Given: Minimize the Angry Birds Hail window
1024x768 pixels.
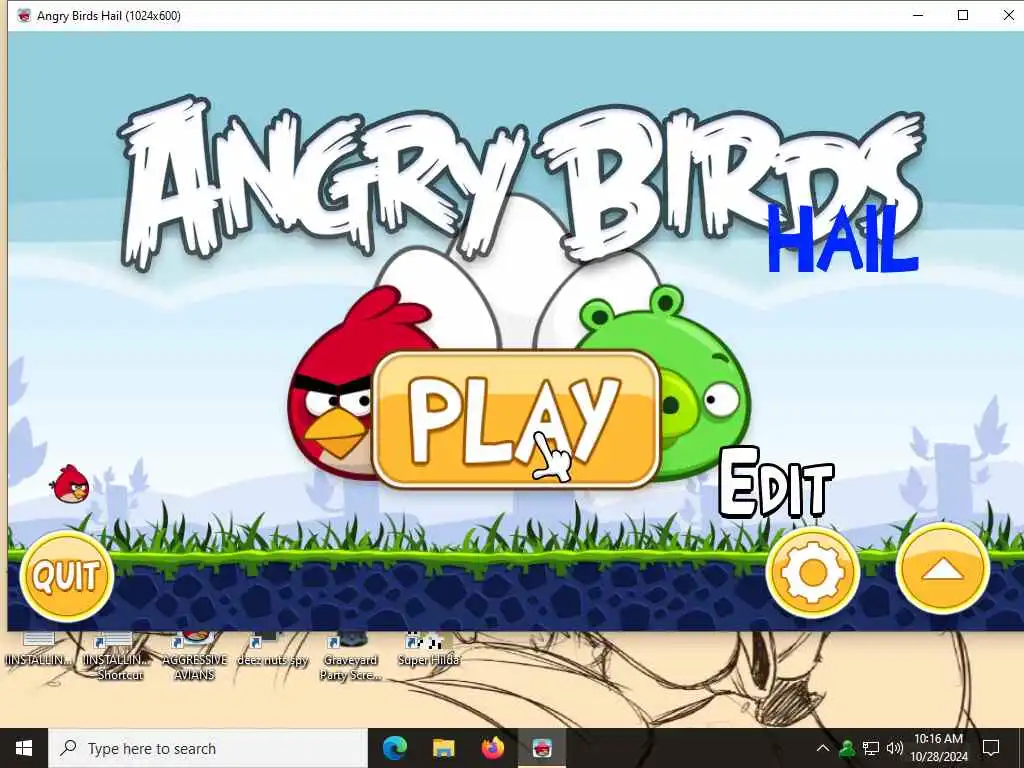Looking at the screenshot, I should (x=918, y=15).
